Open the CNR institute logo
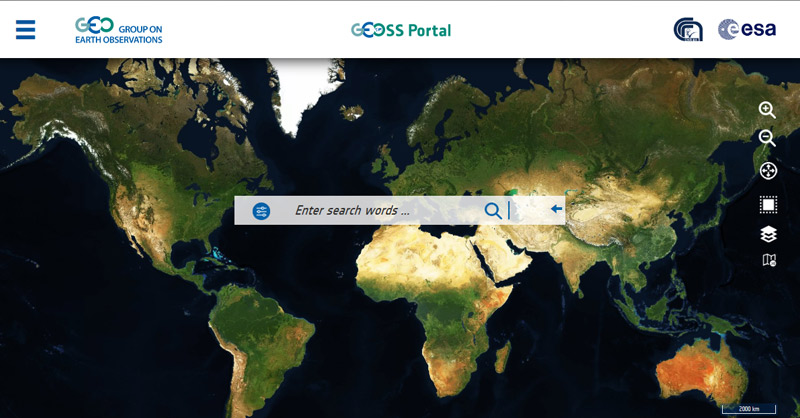The image size is (800, 418). (x=688, y=30)
